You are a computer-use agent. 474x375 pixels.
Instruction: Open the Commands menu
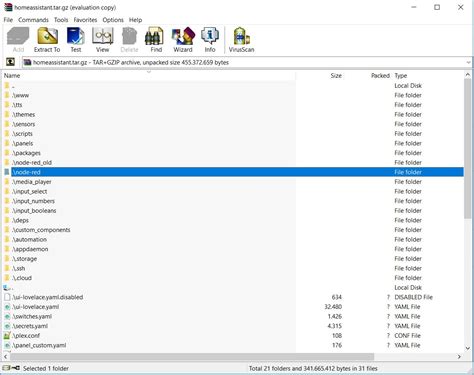tap(33, 20)
